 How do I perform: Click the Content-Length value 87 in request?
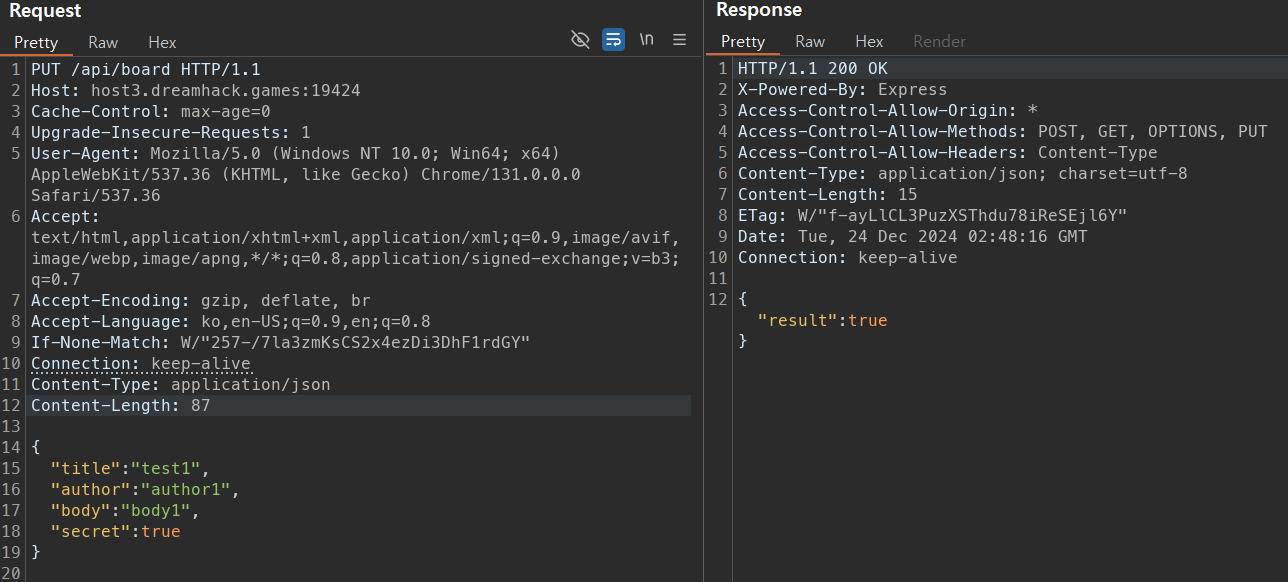click(x=200, y=405)
